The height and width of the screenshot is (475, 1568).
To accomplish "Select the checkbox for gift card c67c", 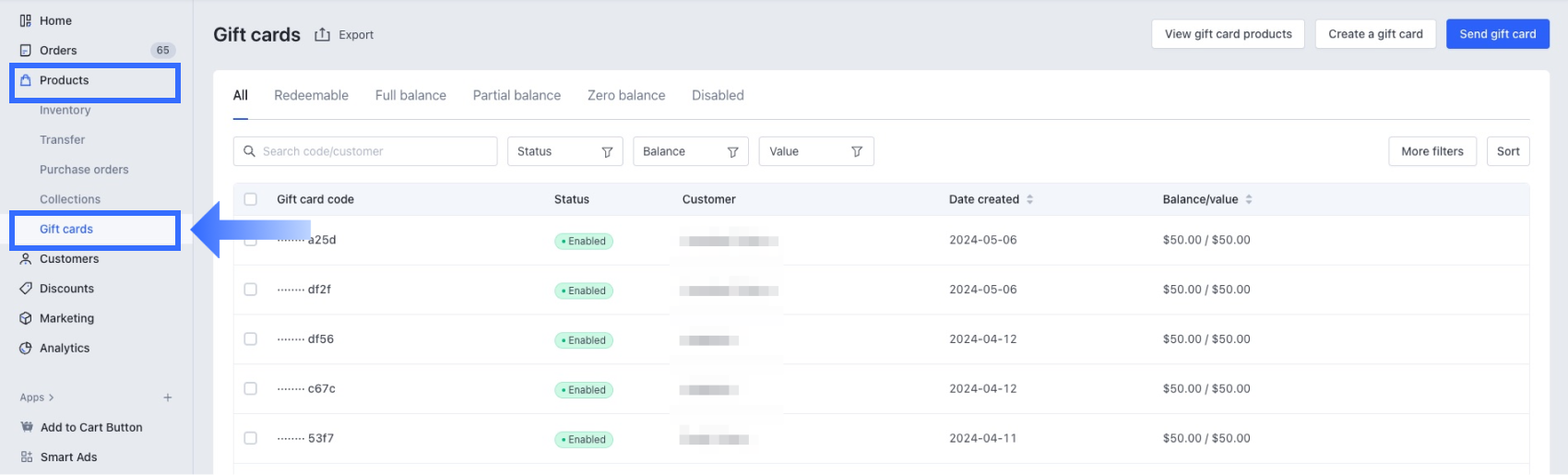I will click(251, 389).
